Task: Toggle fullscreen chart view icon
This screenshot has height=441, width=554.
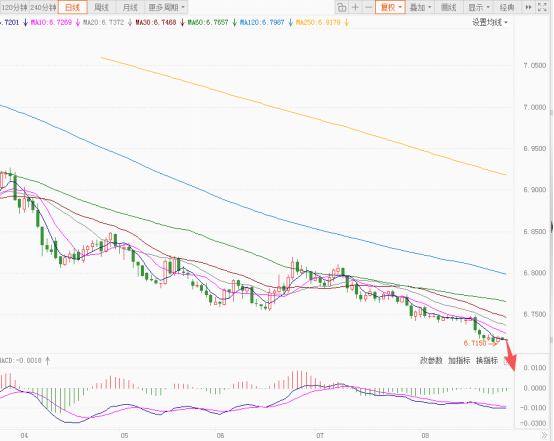Action: [x=542, y=7]
